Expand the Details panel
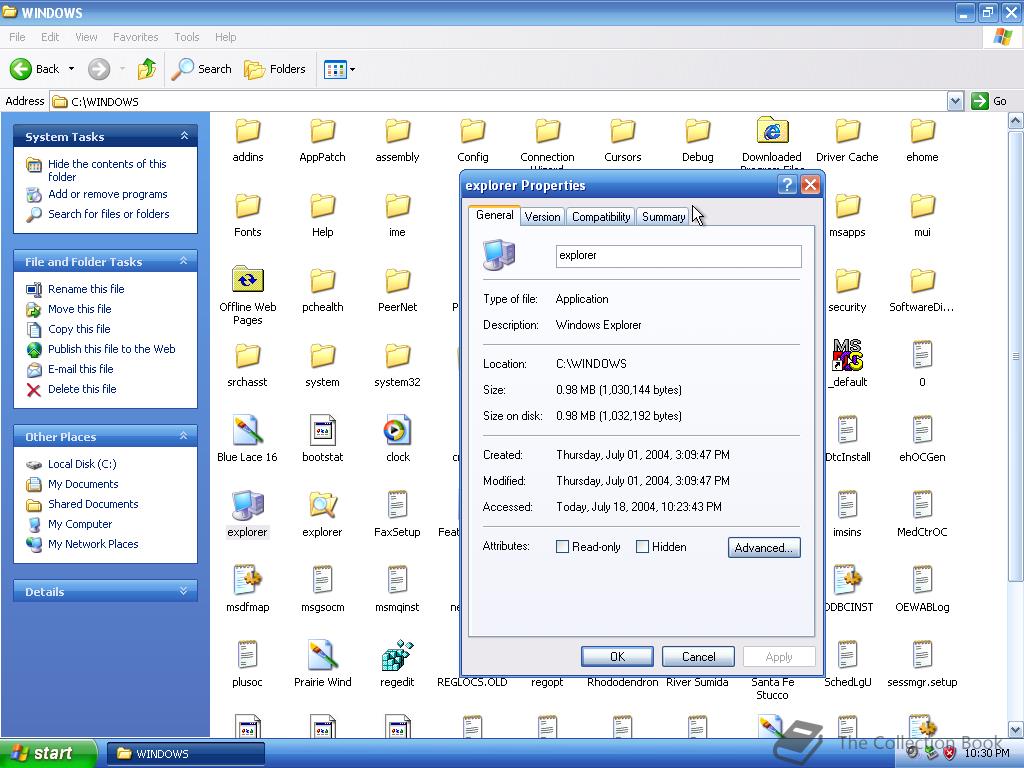 [x=184, y=591]
